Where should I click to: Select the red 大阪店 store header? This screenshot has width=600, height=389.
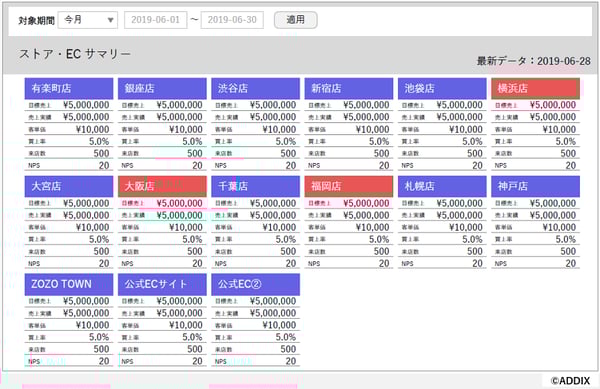click(x=162, y=186)
